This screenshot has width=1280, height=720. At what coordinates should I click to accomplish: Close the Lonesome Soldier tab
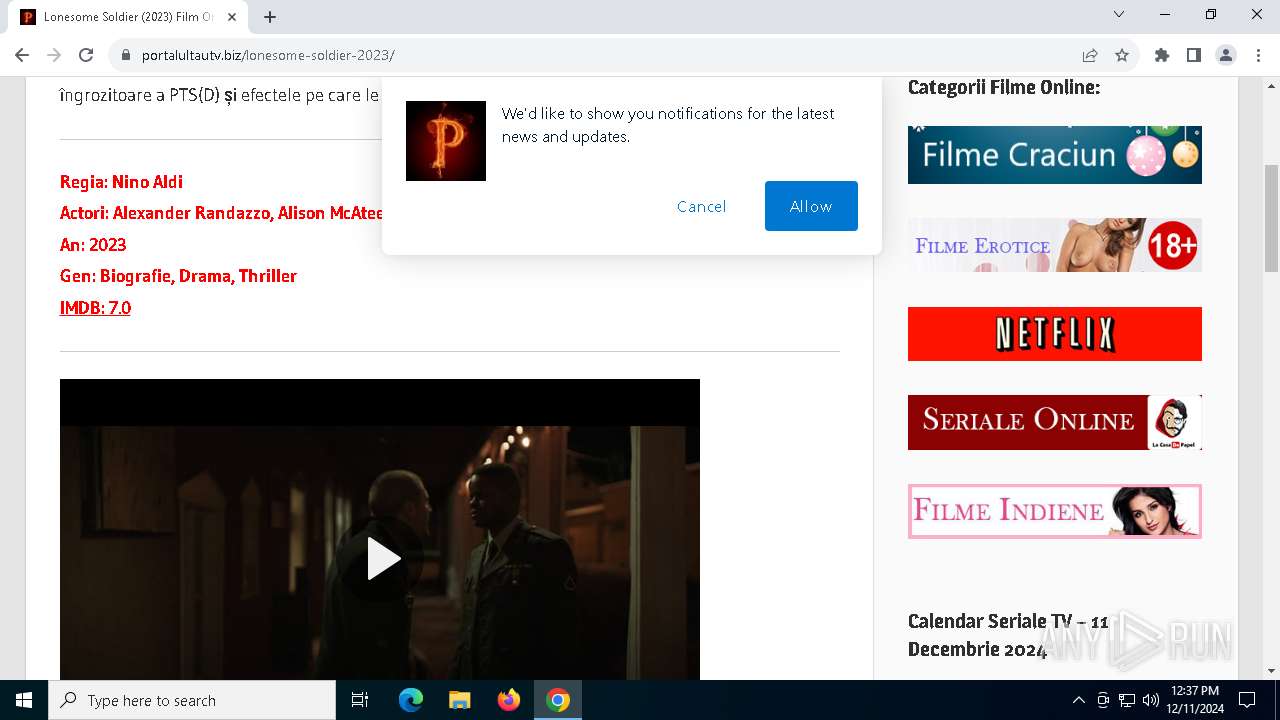[231, 17]
